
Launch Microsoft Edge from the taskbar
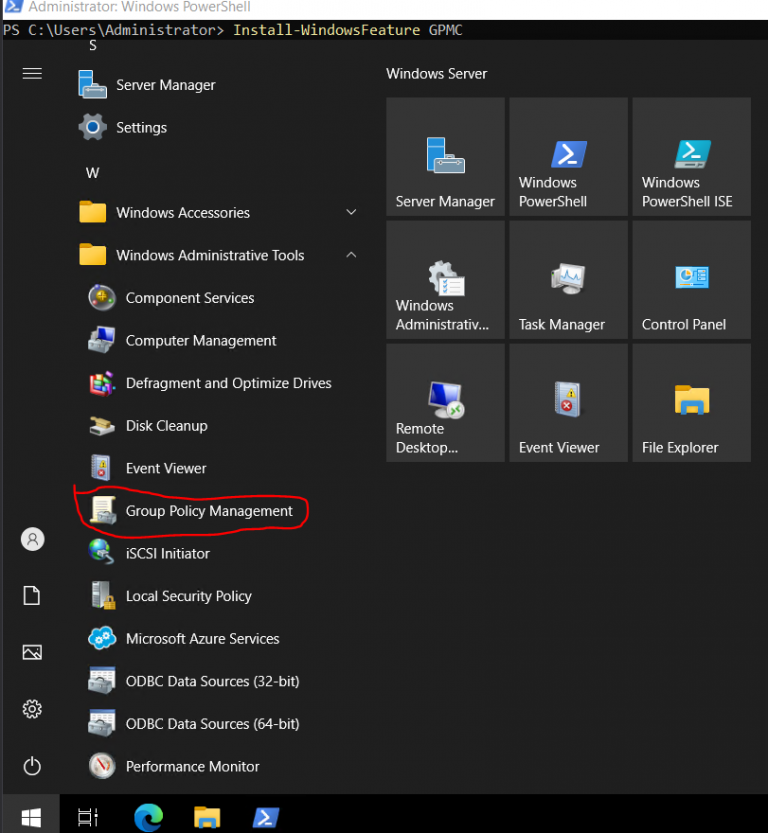coord(148,816)
